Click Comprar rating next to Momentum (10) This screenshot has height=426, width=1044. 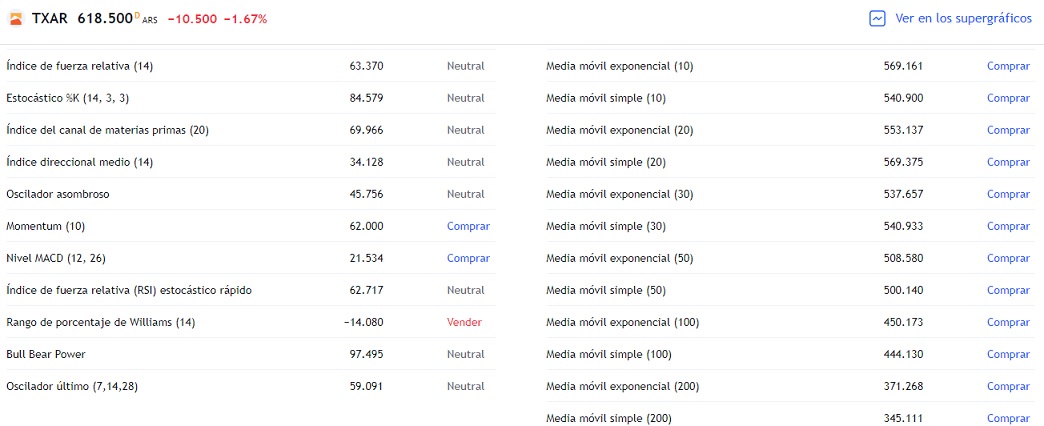click(x=468, y=226)
